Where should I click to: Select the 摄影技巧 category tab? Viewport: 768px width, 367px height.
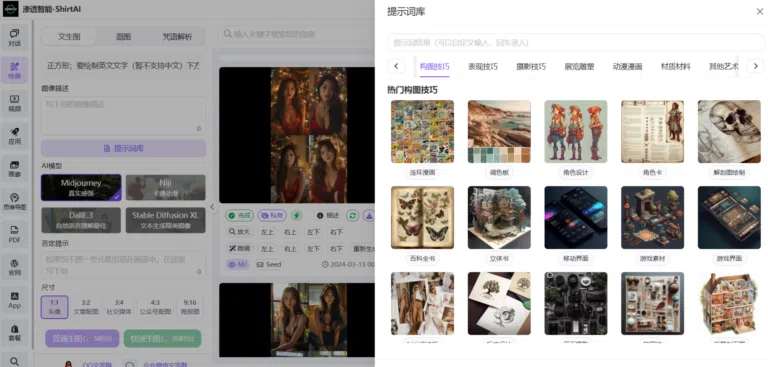531,67
